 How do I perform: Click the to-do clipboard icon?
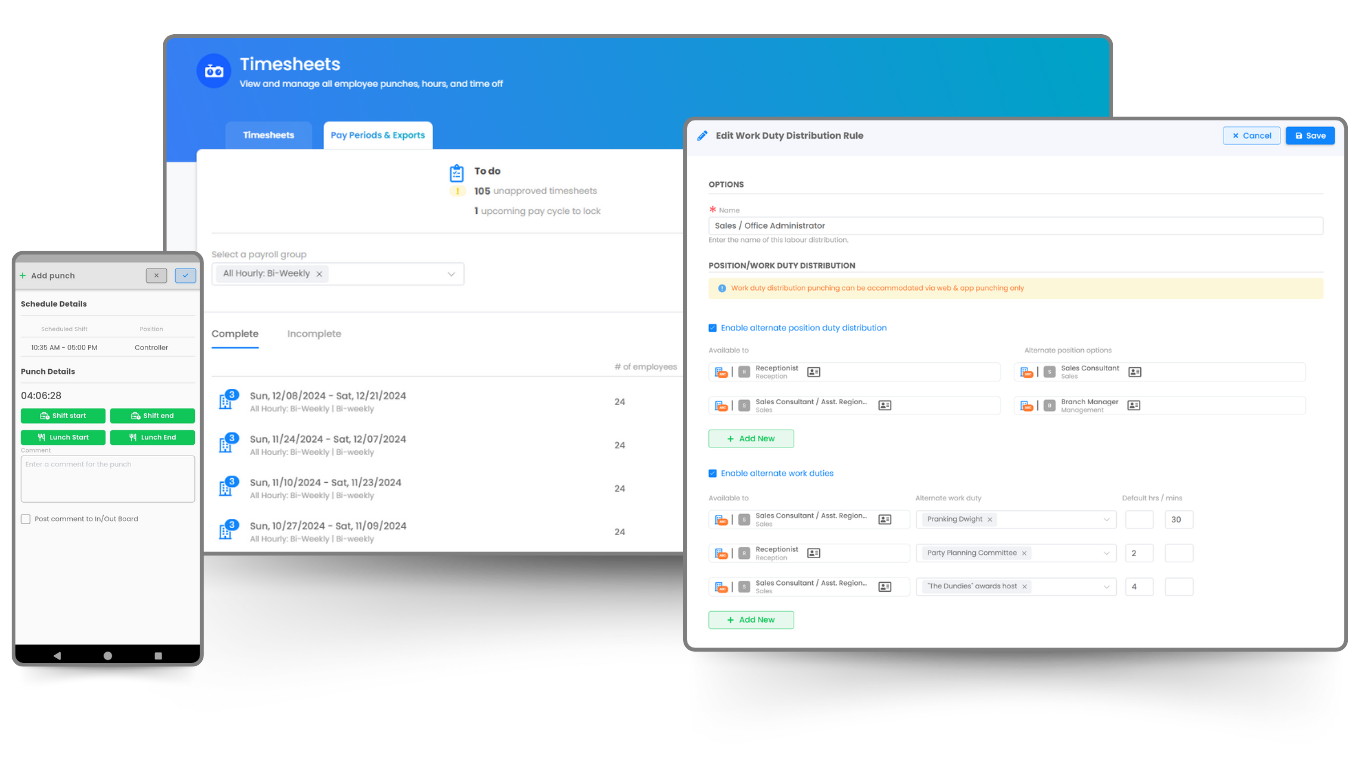pyautogui.click(x=457, y=173)
